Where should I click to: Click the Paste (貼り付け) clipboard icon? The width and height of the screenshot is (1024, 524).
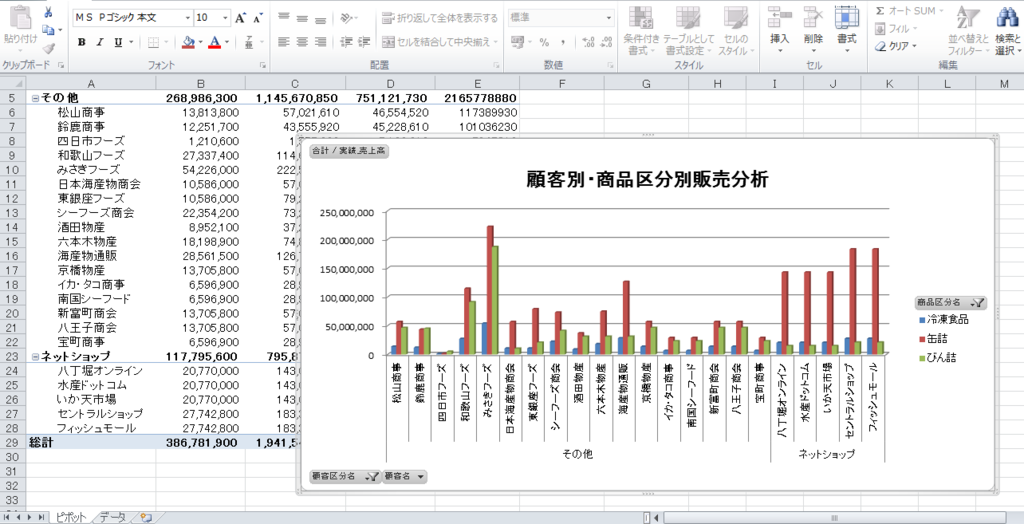click(20, 18)
